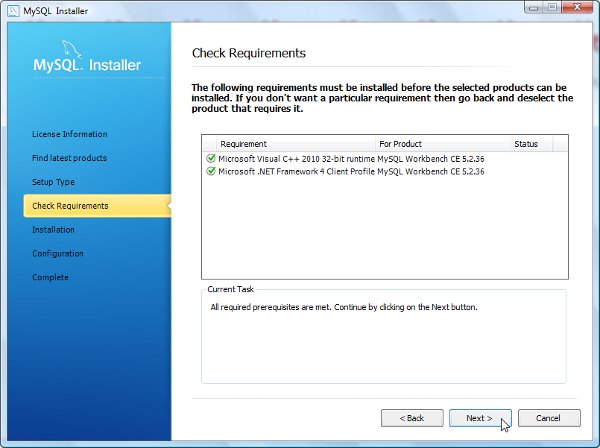
Task: Click green check icon for Visual C++ runtime
Action: (x=211, y=158)
